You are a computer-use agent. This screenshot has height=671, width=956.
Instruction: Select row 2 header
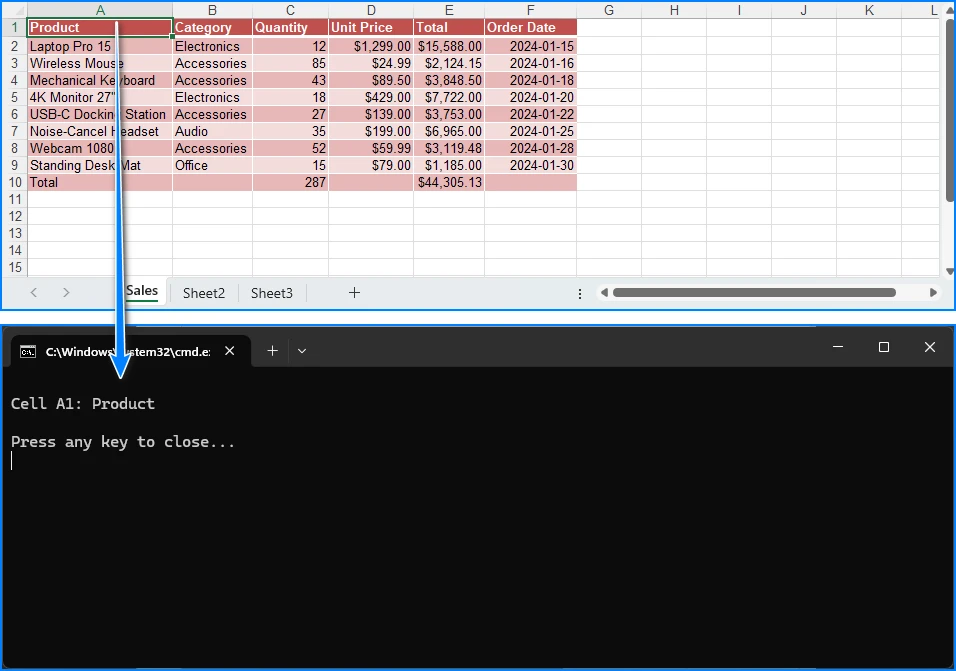[x=15, y=46]
